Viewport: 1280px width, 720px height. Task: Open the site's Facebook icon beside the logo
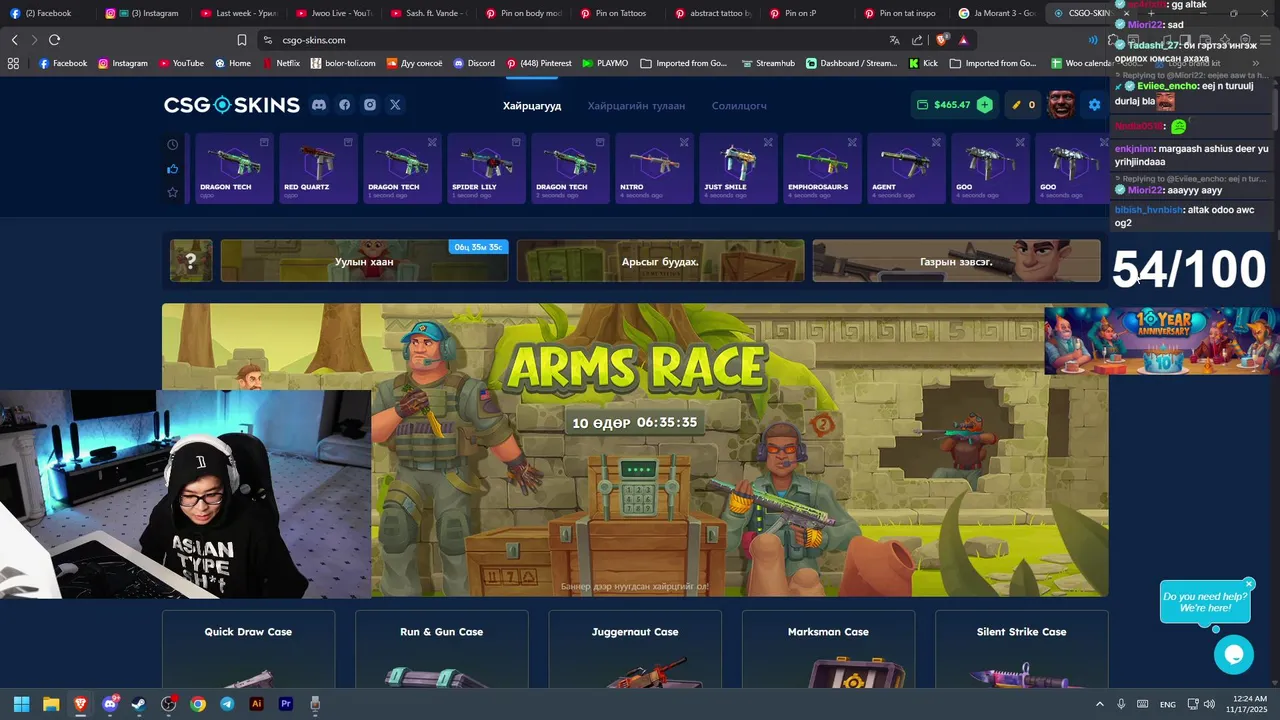(x=345, y=105)
